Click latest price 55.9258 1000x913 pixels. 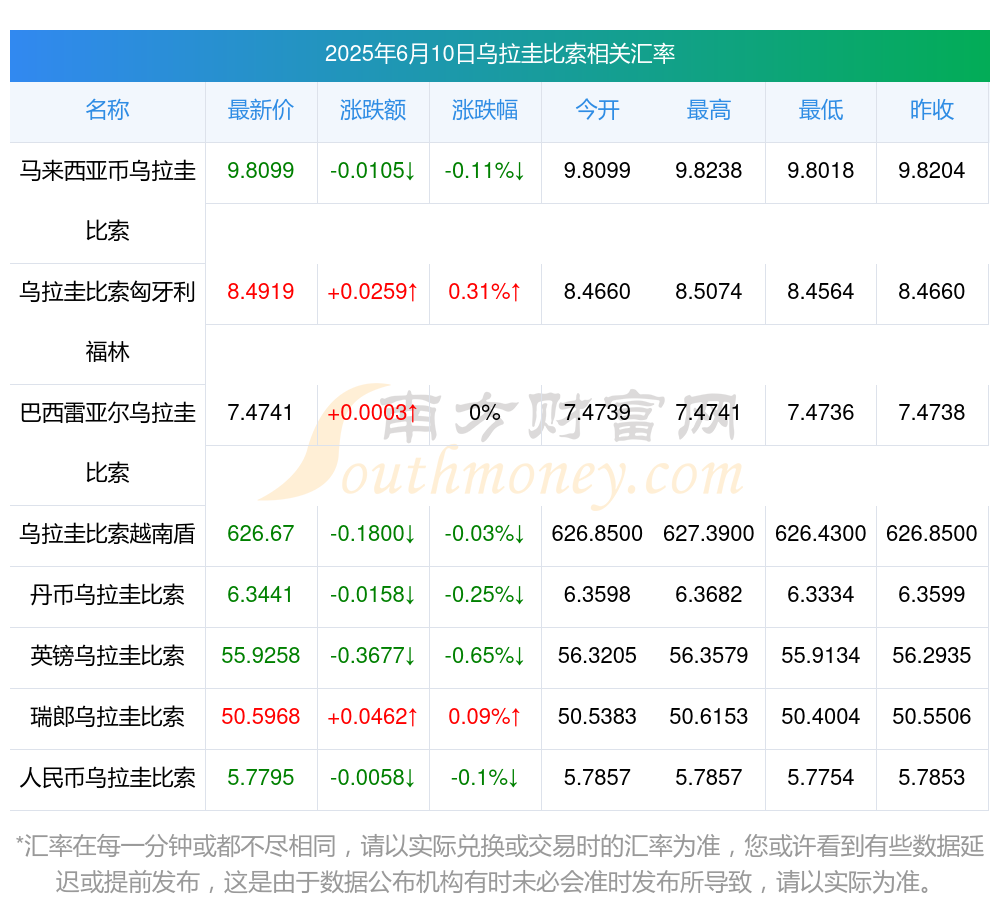[x=261, y=655]
